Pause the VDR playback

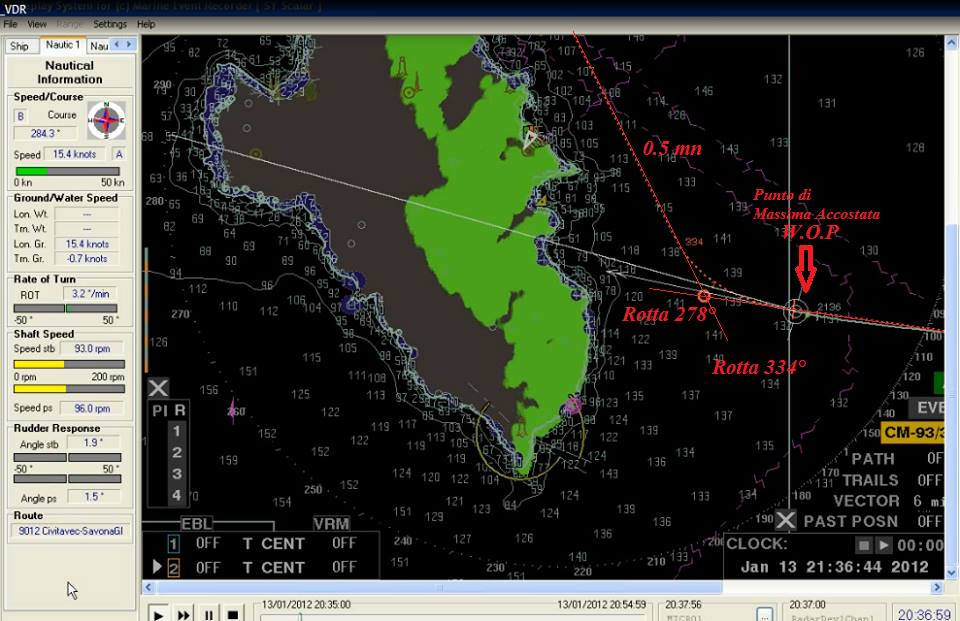[209, 613]
